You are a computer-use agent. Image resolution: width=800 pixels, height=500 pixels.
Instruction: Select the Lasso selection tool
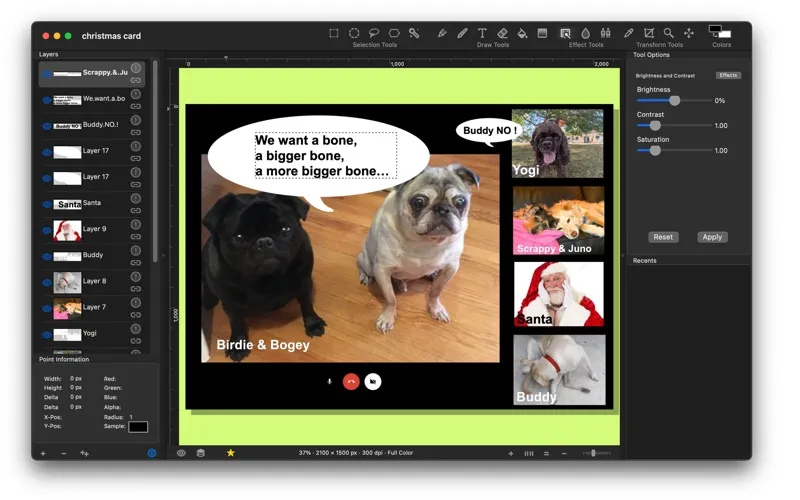(x=374, y=33)
